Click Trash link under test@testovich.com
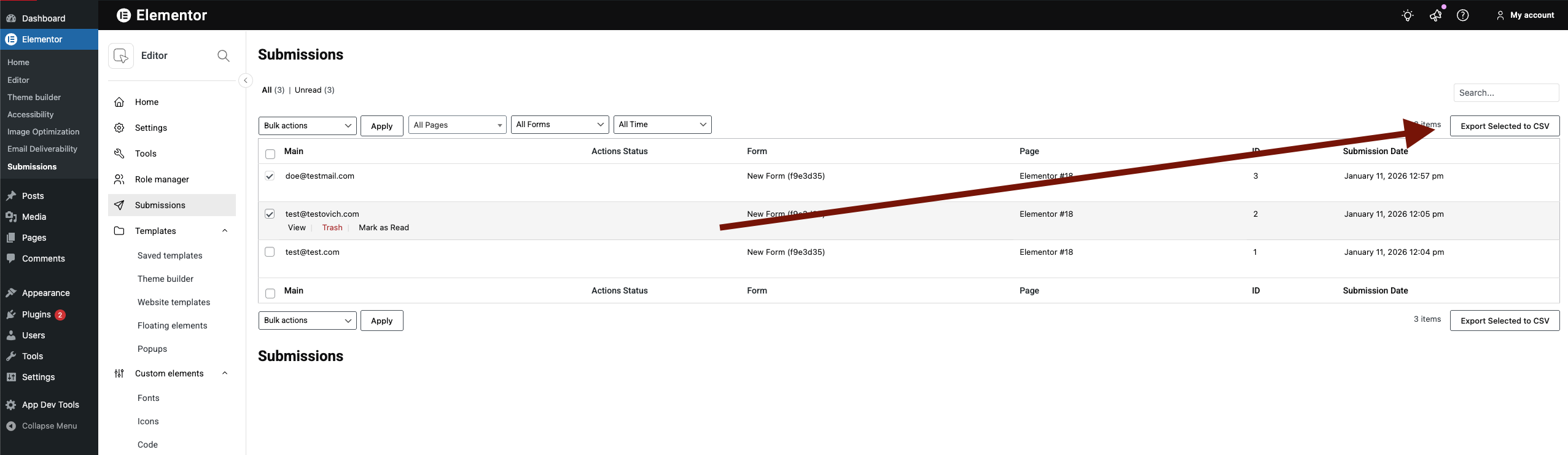 (x=332, y=228)
